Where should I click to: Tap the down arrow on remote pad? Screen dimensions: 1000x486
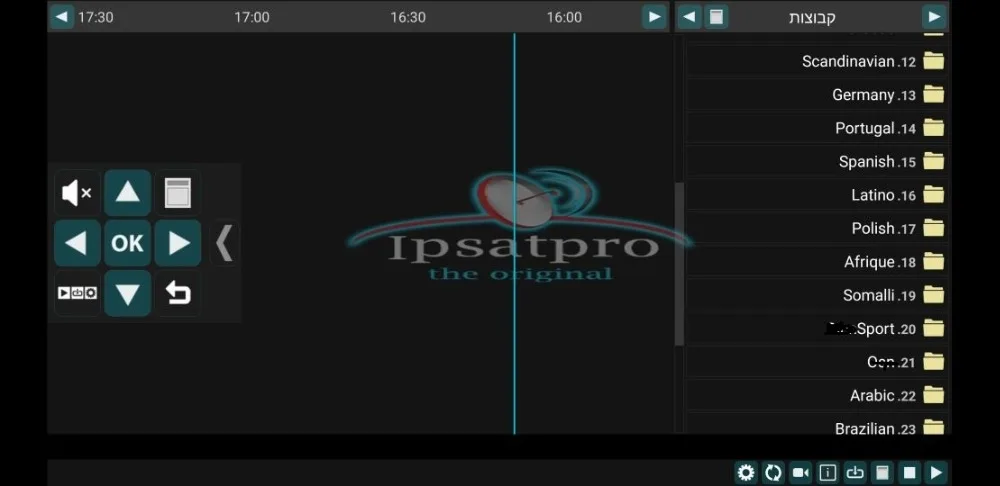pyautogui.click(x=128, y=293)
